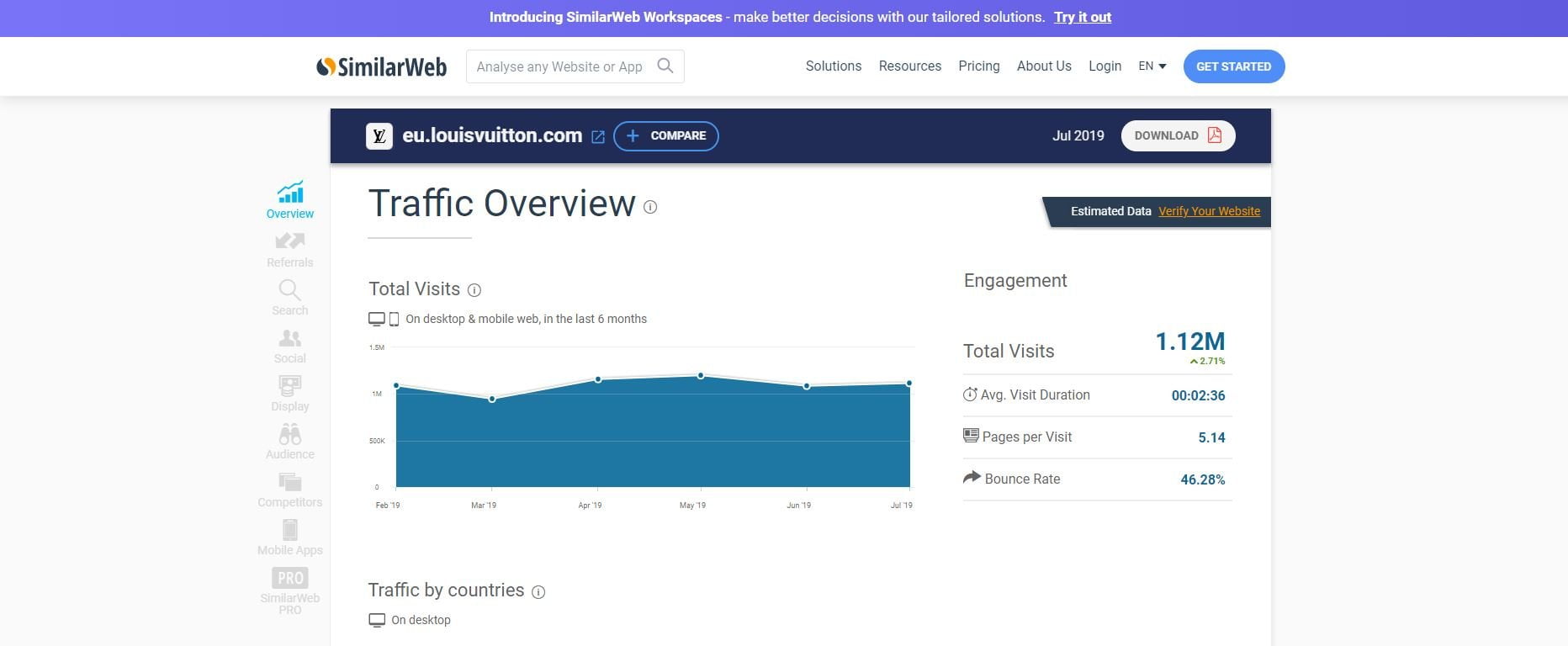Click the Louis Vuitton site favicon
The image size is (1568, 646).
click(x=379, y=136)
